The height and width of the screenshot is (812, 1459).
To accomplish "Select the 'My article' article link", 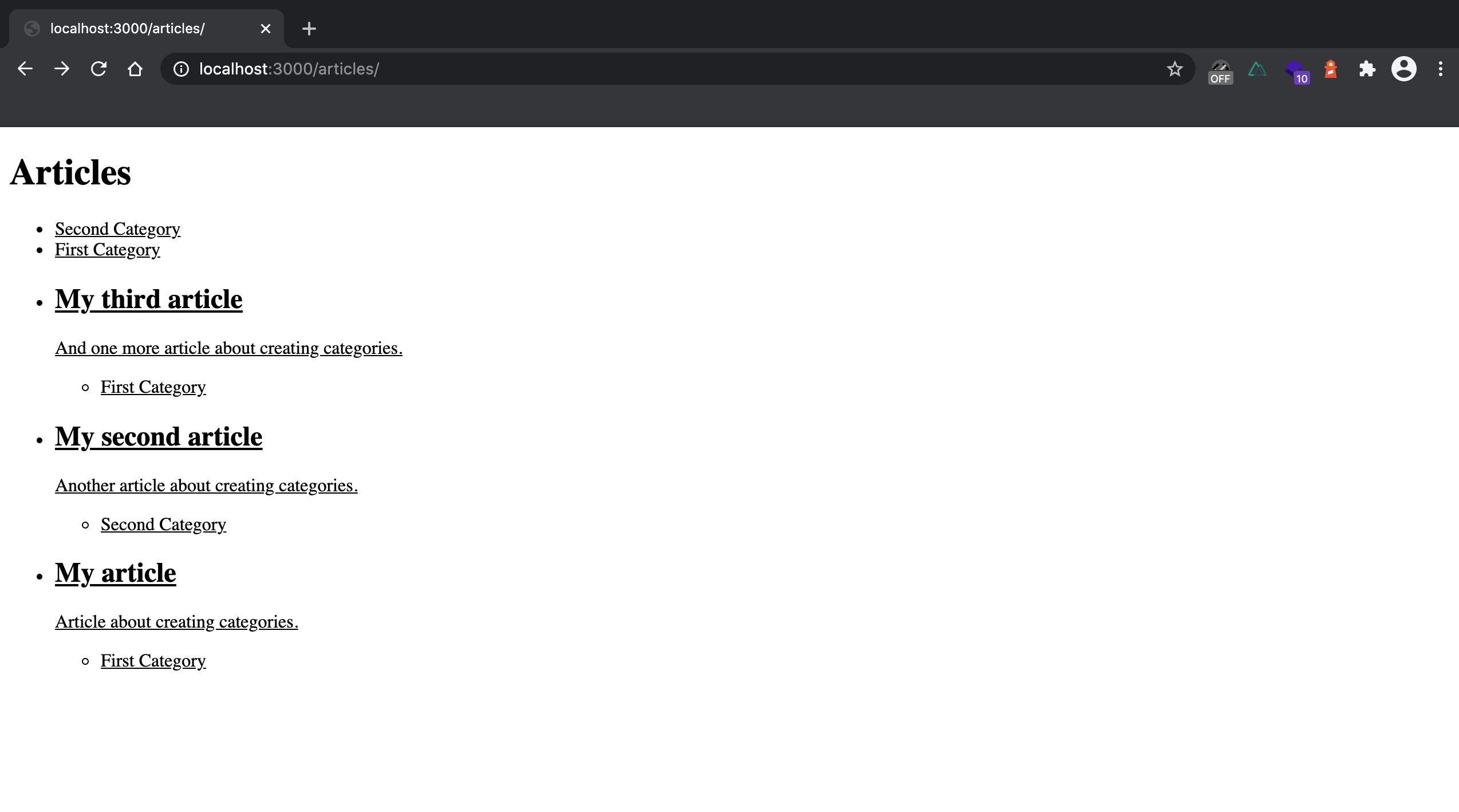I will click(x=115, y=572).
